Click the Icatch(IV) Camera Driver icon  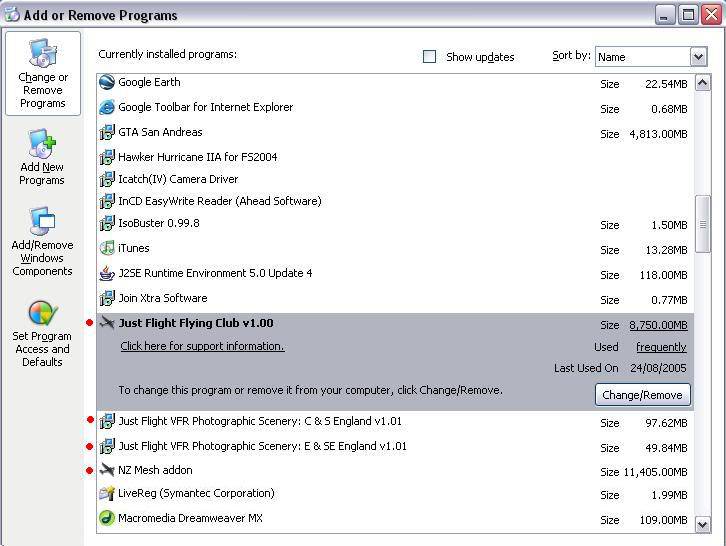(107, 179)
